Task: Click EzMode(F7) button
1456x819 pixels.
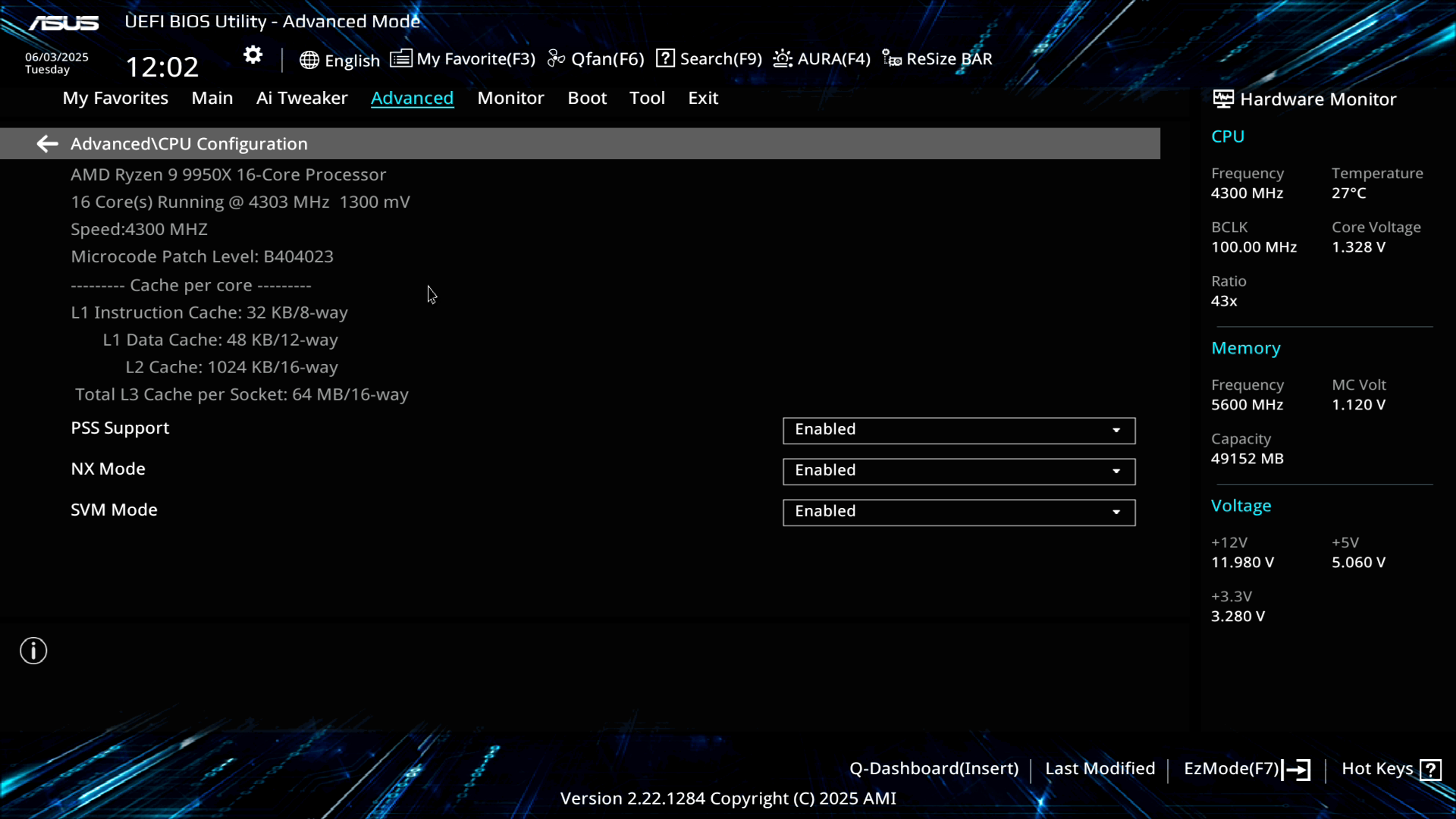Action: click(1246, 769)
